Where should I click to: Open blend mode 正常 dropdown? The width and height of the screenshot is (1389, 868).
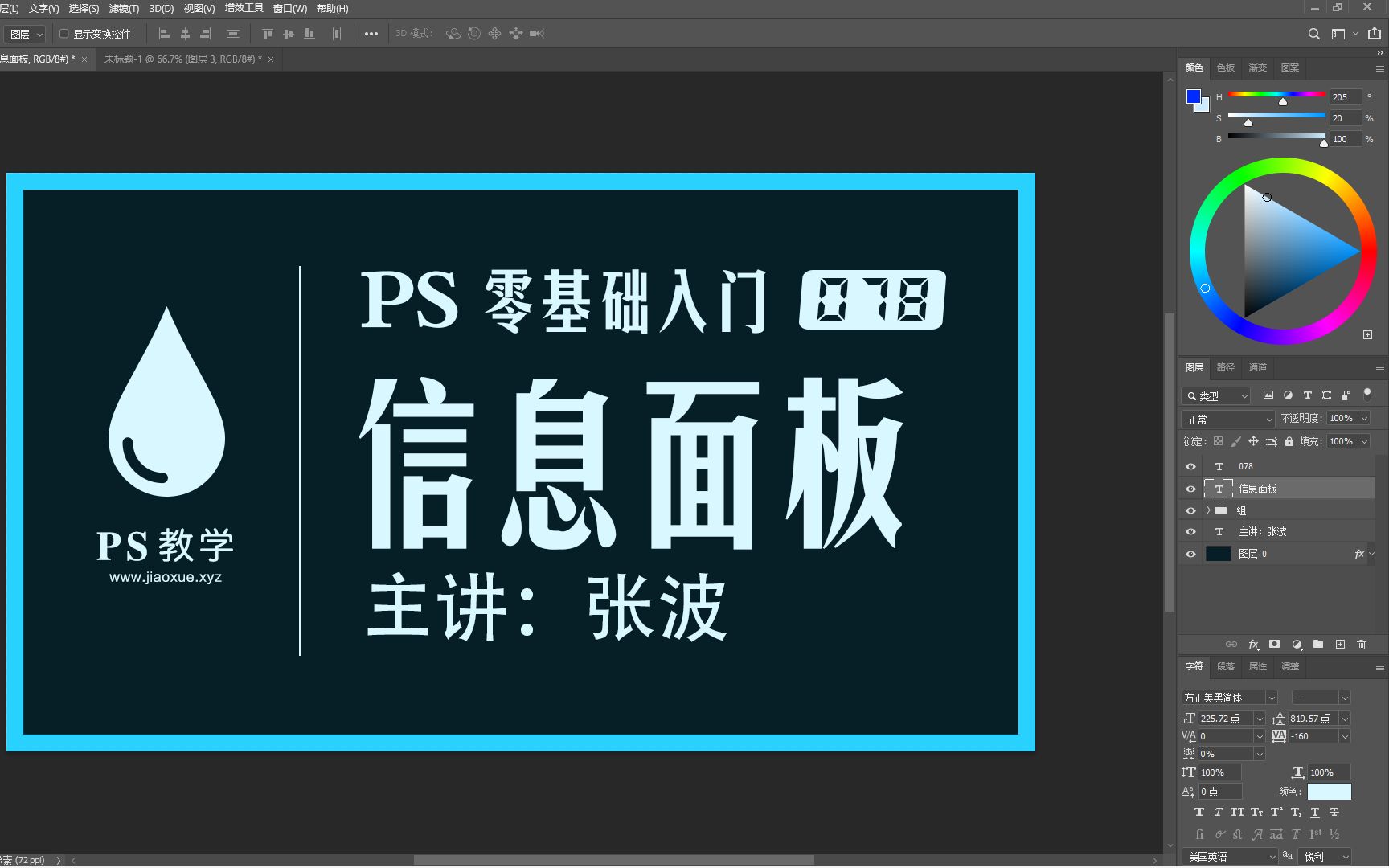[1228, 419]
